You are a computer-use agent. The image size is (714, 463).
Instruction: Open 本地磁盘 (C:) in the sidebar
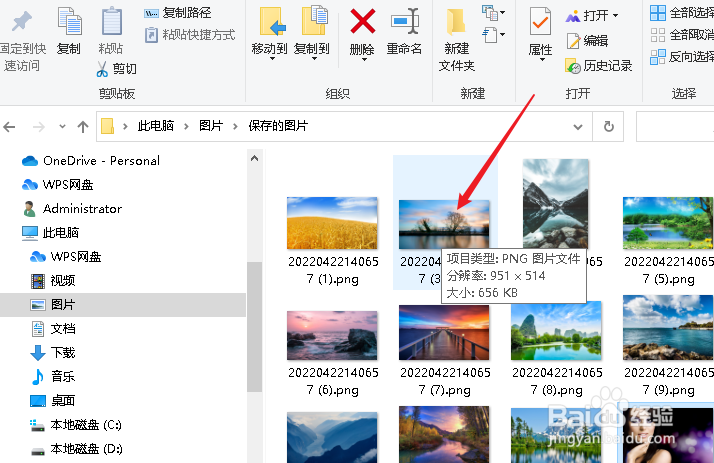[x=76, y=425]
